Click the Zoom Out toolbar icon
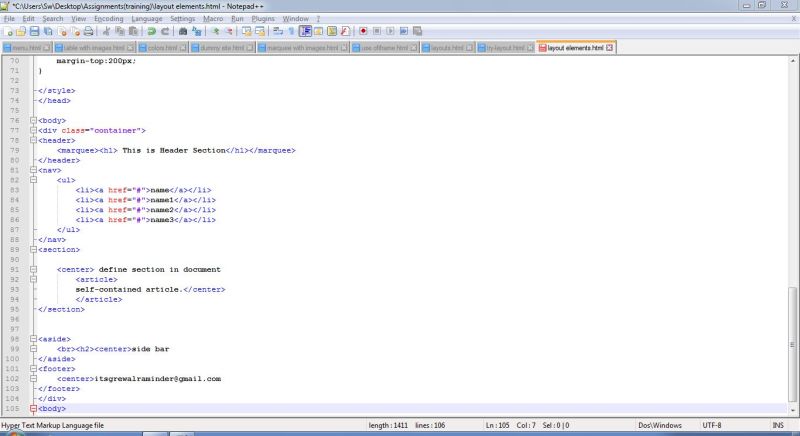The width and height of the screenshot is (800, 436). pyautogui.click(x=229, y=32)
